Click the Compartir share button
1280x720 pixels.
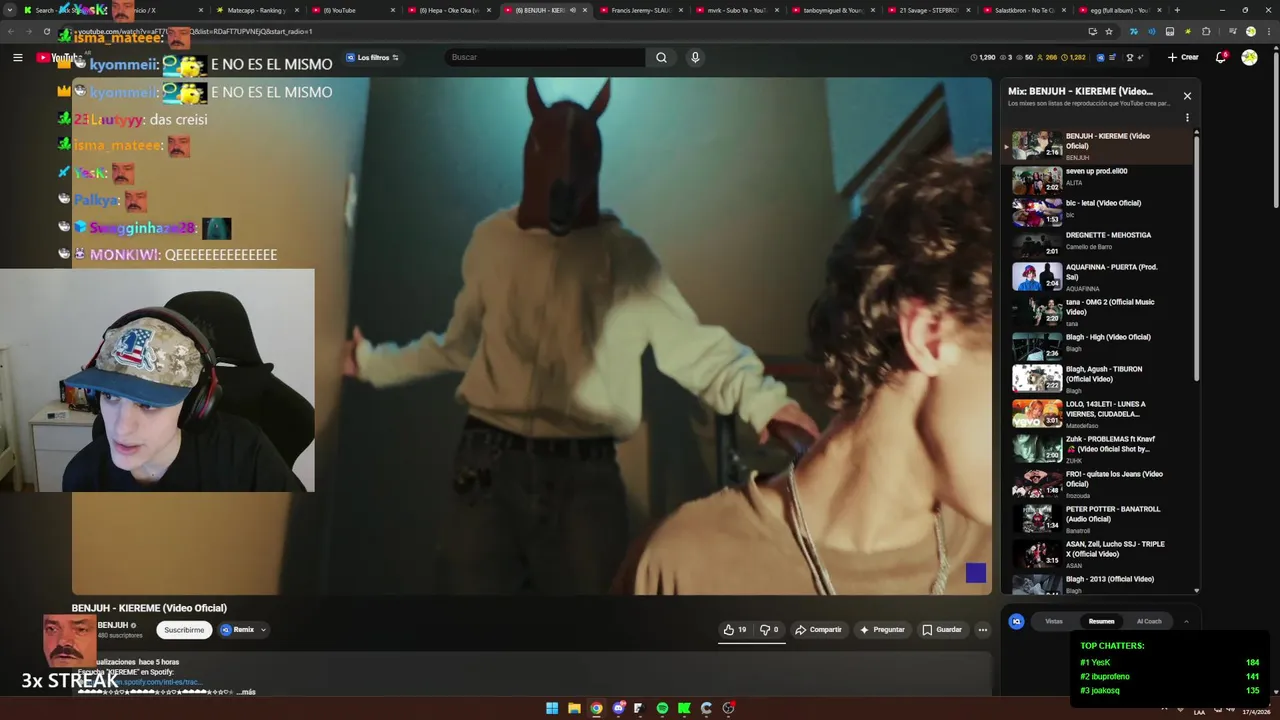[x=818, y=630]
